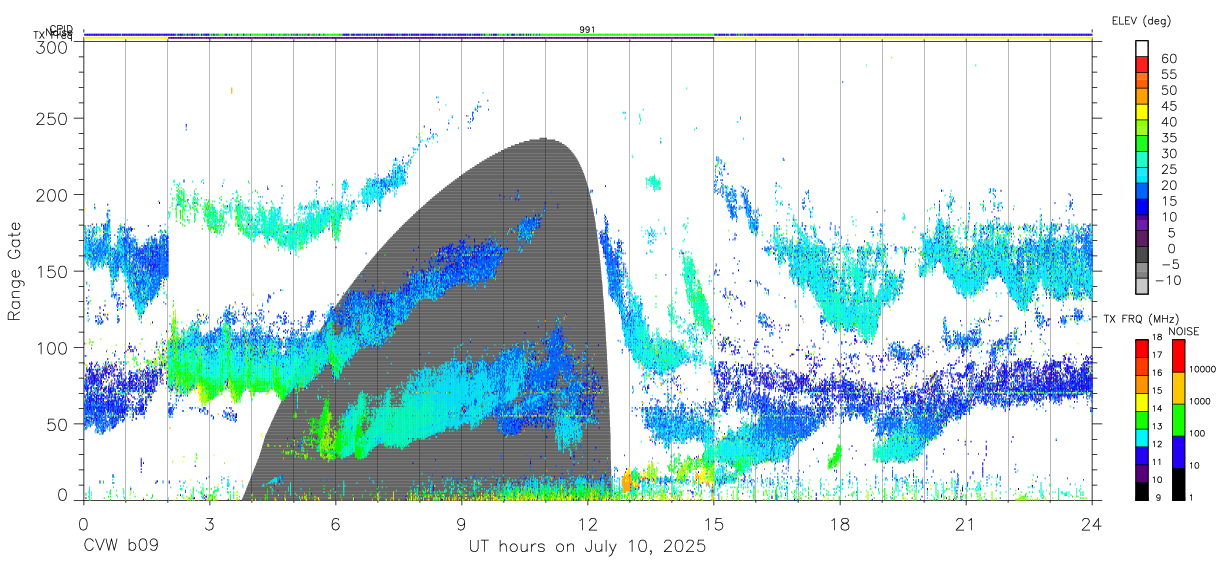Viewport: 1228px width, 567px height.
Task: Click the red top segment of TX FRQ scale
Action: coord(1142,349)
